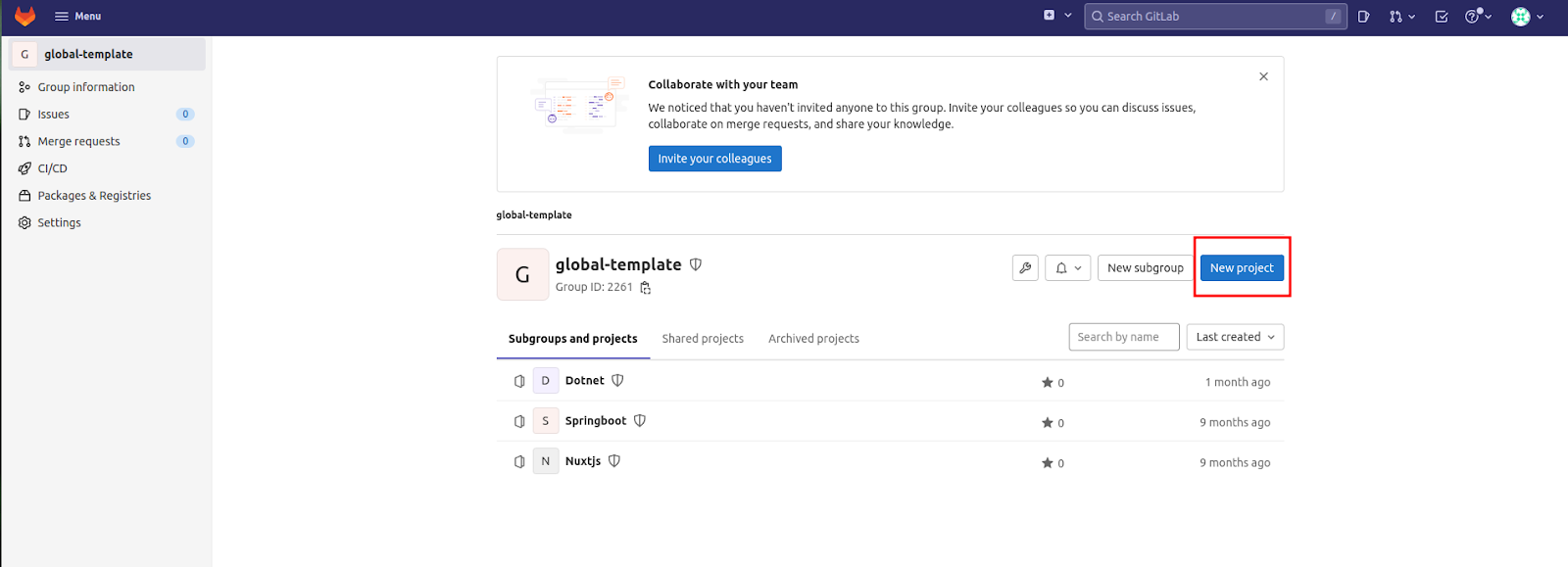This screenshot has height=567, width=1568.
Task: Click Nuxtjs's '9 months ago' timestamp
Action: pos(1235,463)
